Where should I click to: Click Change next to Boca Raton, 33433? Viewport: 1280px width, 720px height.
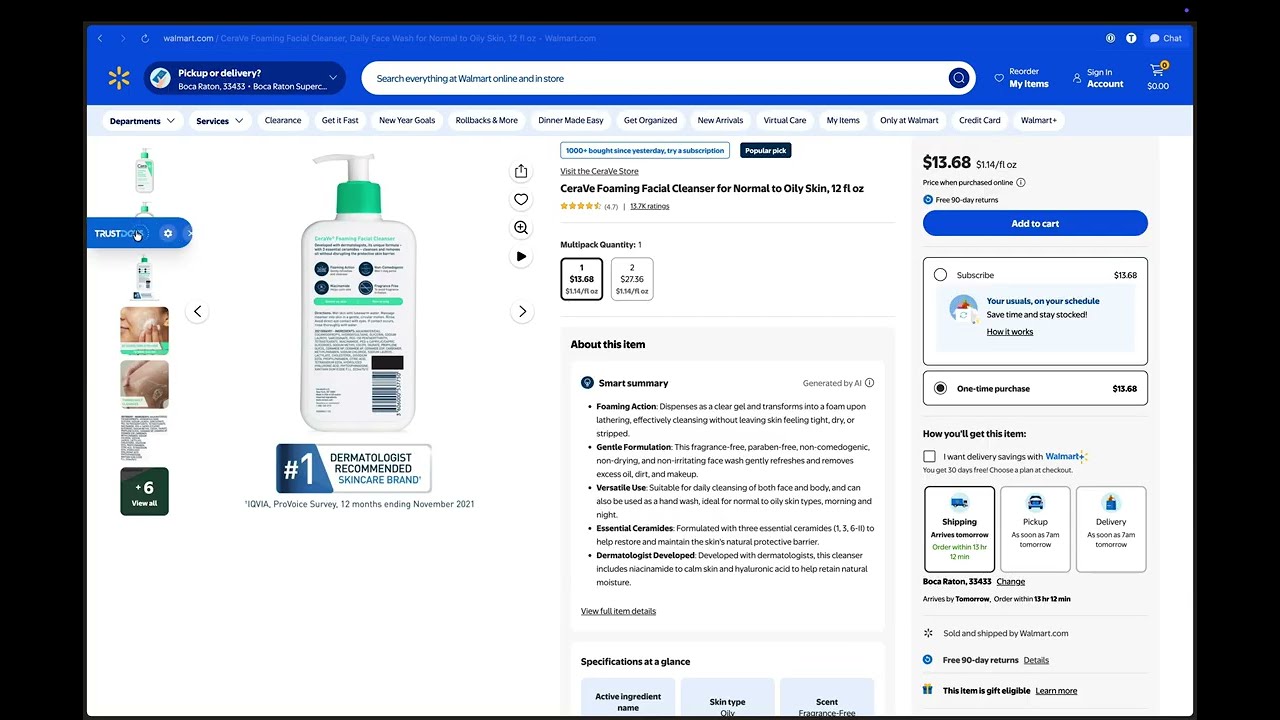(x=1010, y=581)
